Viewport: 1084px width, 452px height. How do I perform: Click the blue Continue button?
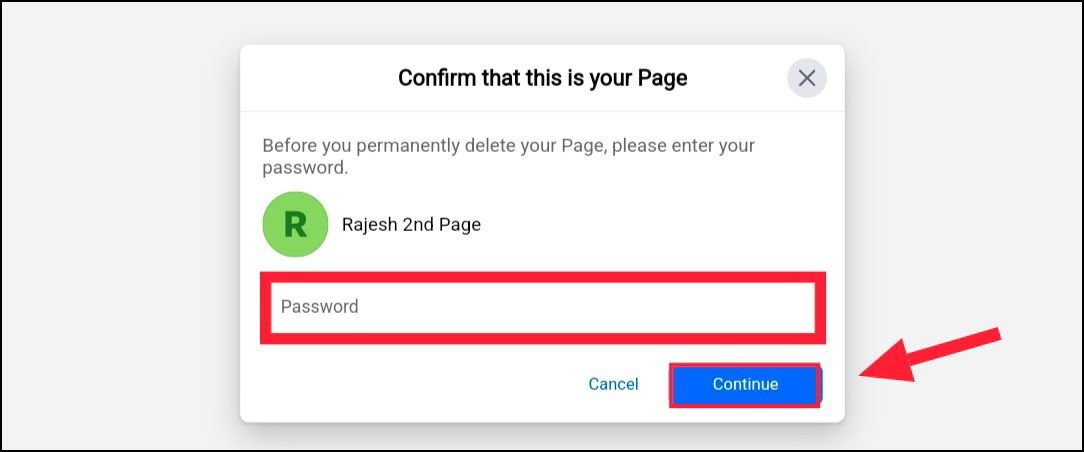(x=745, y=384)
